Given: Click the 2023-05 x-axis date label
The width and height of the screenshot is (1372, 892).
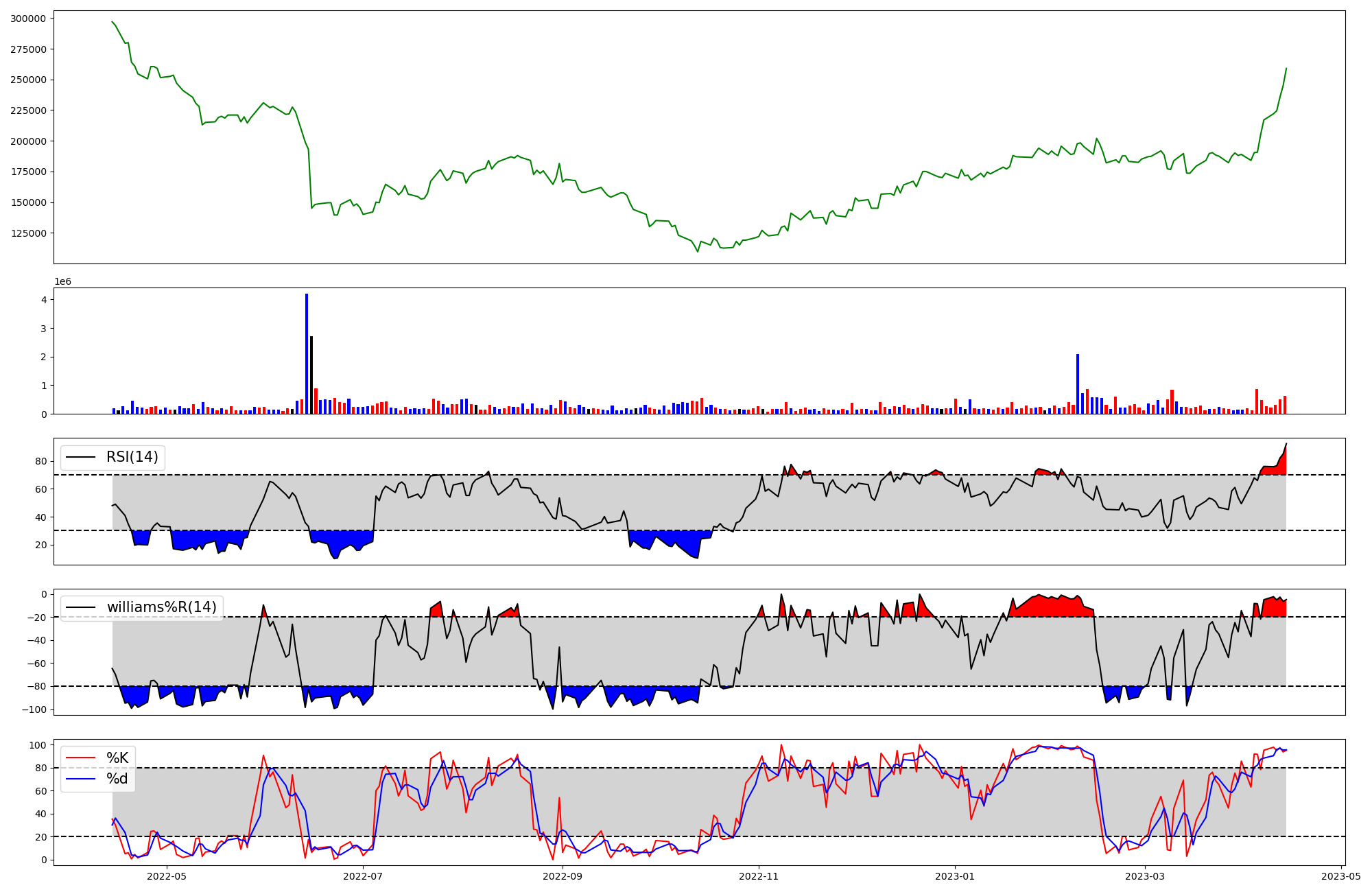Looking at the screenshot, I should pos(1341,876).
